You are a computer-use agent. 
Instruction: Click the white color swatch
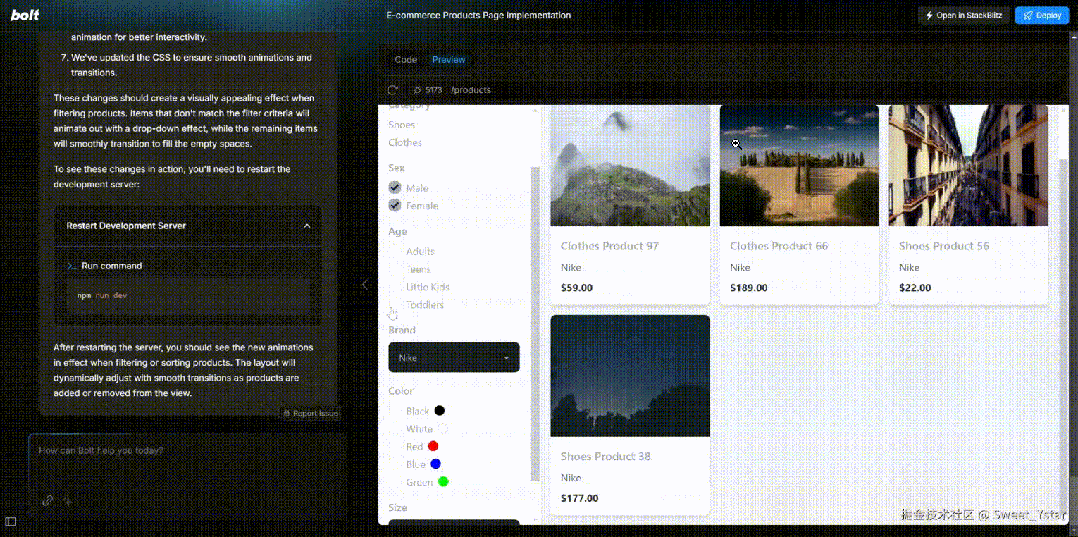pyautogui.click(x=443, y=428)
